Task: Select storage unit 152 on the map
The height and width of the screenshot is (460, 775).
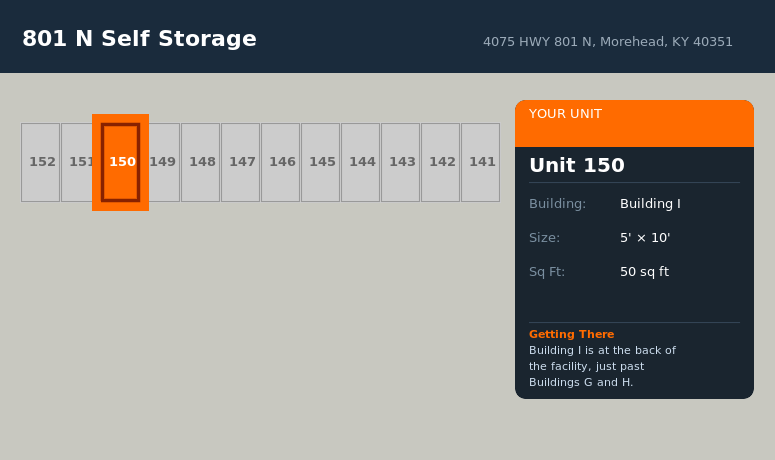Action: 41,162
